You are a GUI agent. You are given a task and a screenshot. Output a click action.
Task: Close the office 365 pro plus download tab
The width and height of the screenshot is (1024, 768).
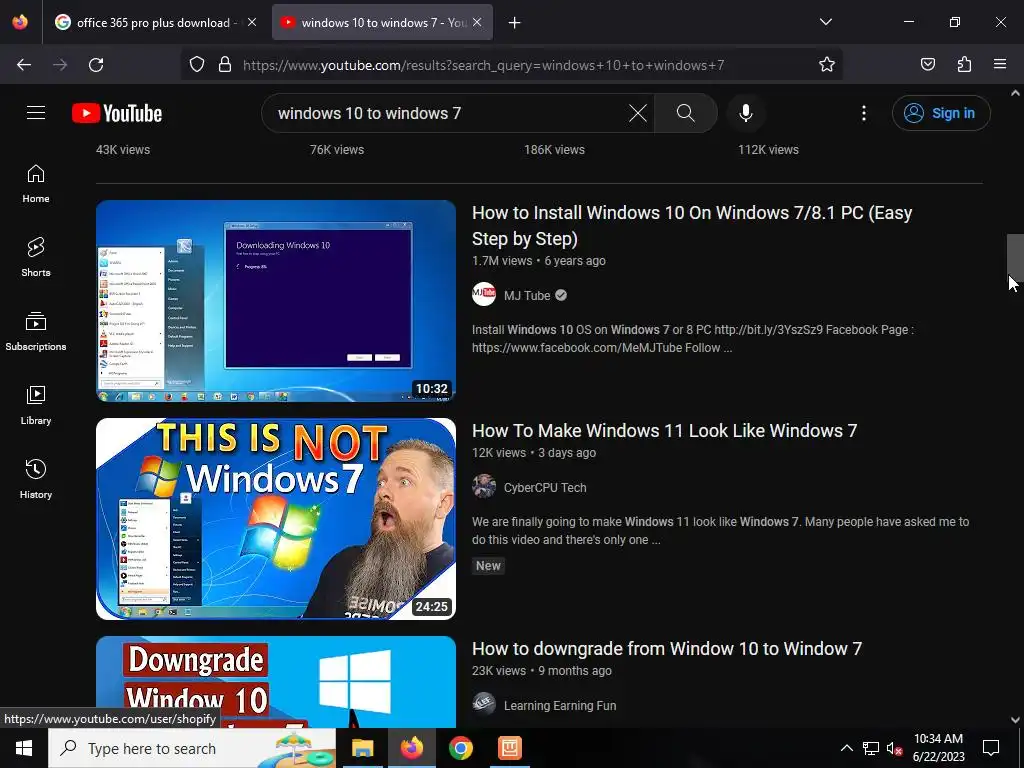point(252,22)
